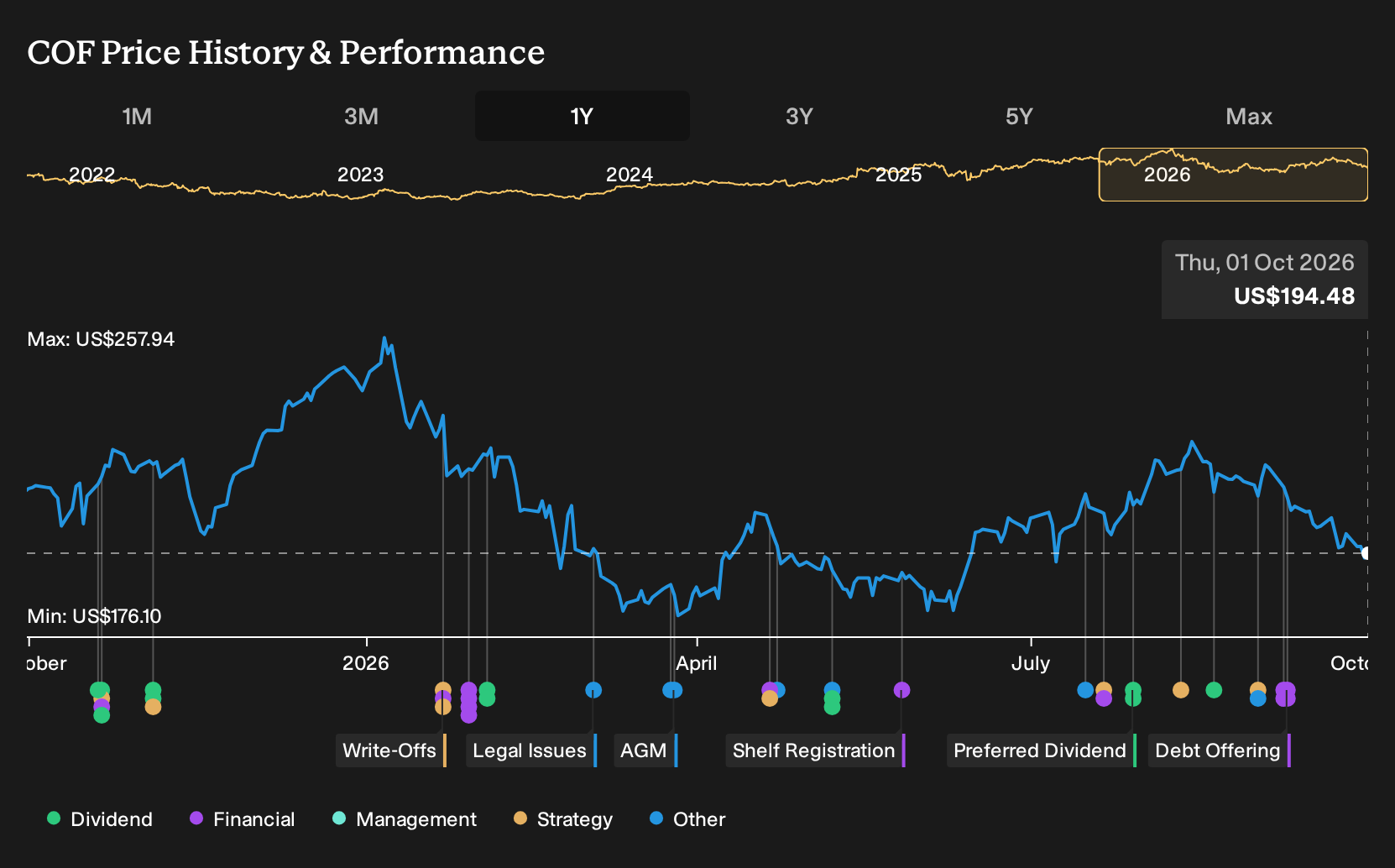Select the highlighted 2026 range in overview
1395x868 pixels.
1233,175
